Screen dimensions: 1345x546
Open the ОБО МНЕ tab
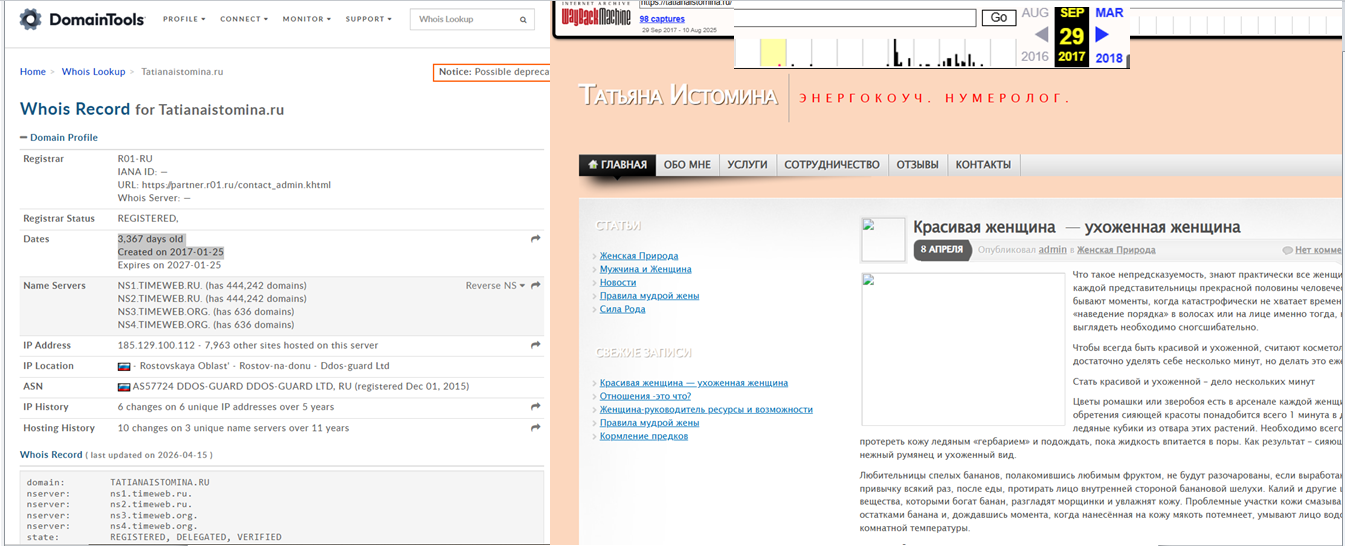point(687,164)
